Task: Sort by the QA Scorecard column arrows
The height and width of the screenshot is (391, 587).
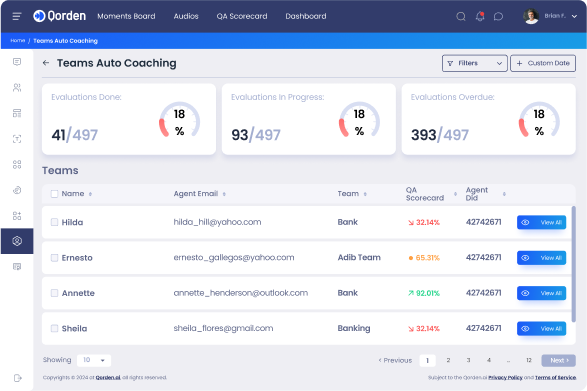Action: click(x=455, y=194)
